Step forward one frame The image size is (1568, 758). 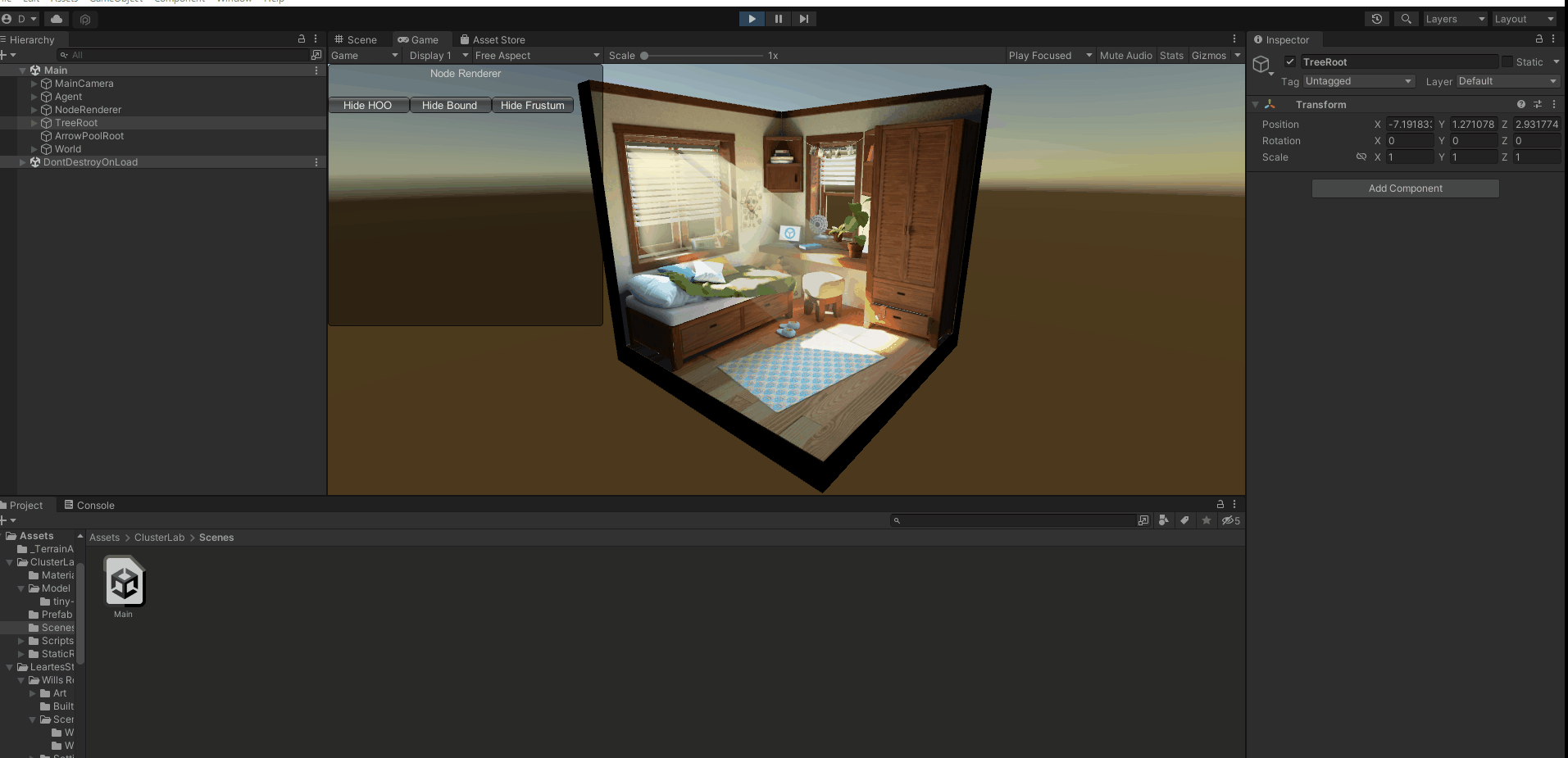tap(804, 19)
